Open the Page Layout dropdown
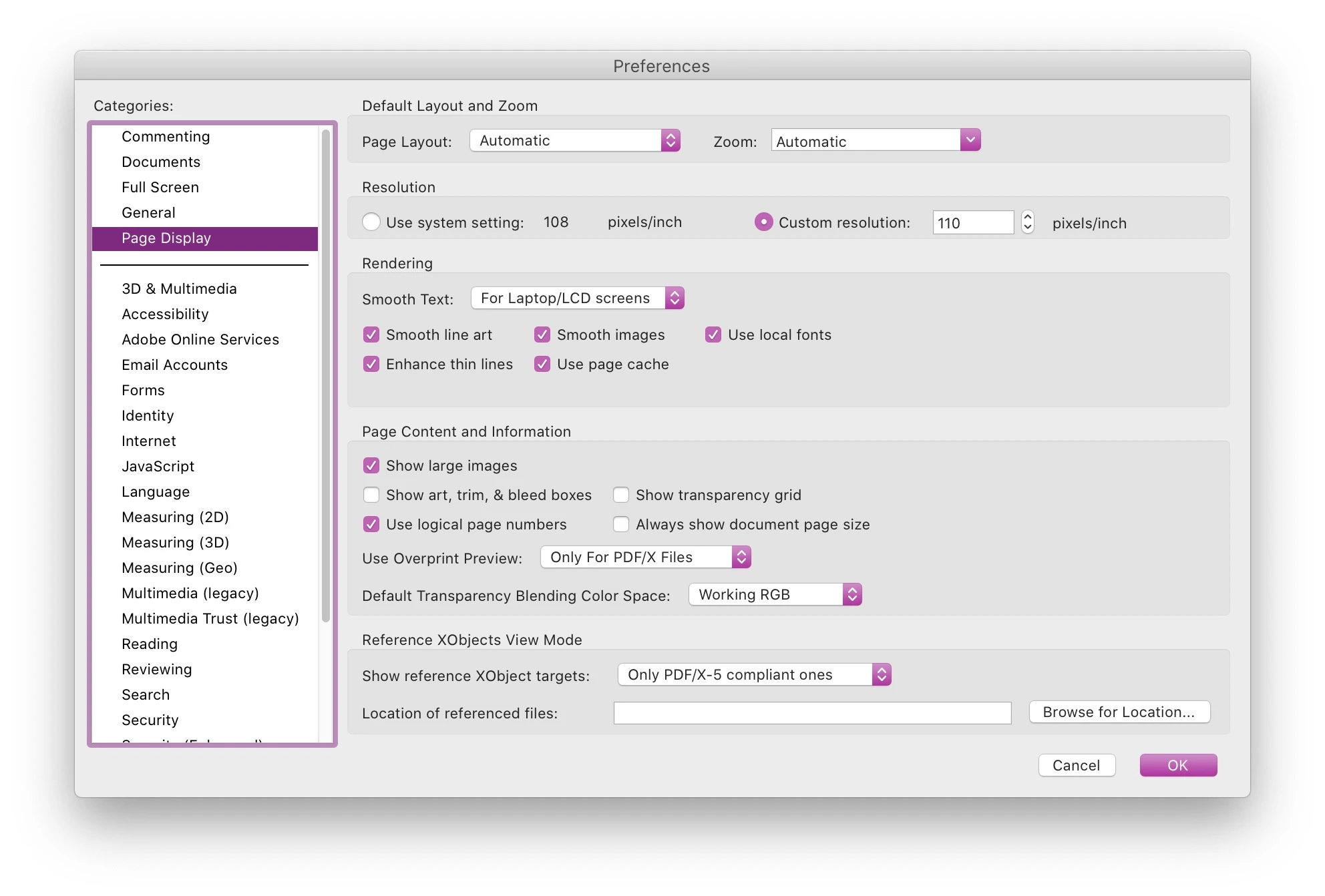The height and width of the screenshot is (896, 1325). click(574, 141)
